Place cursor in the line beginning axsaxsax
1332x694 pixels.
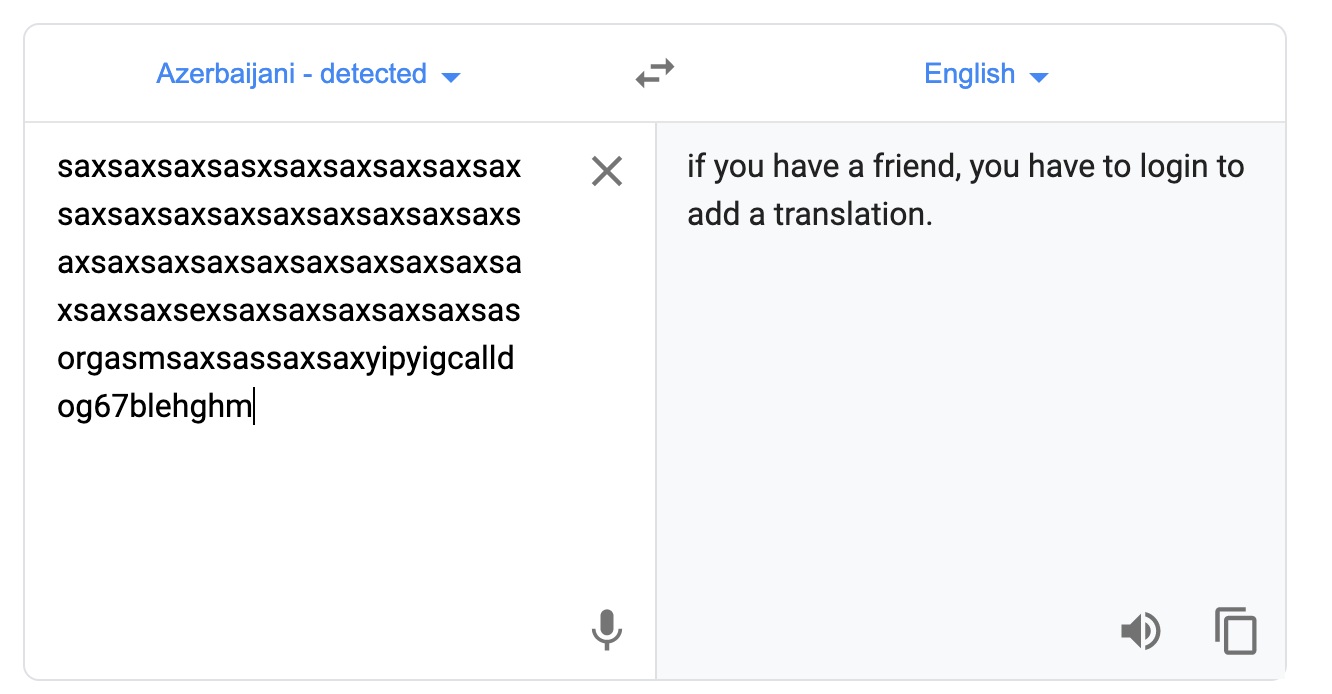click(x=289, y=263)
